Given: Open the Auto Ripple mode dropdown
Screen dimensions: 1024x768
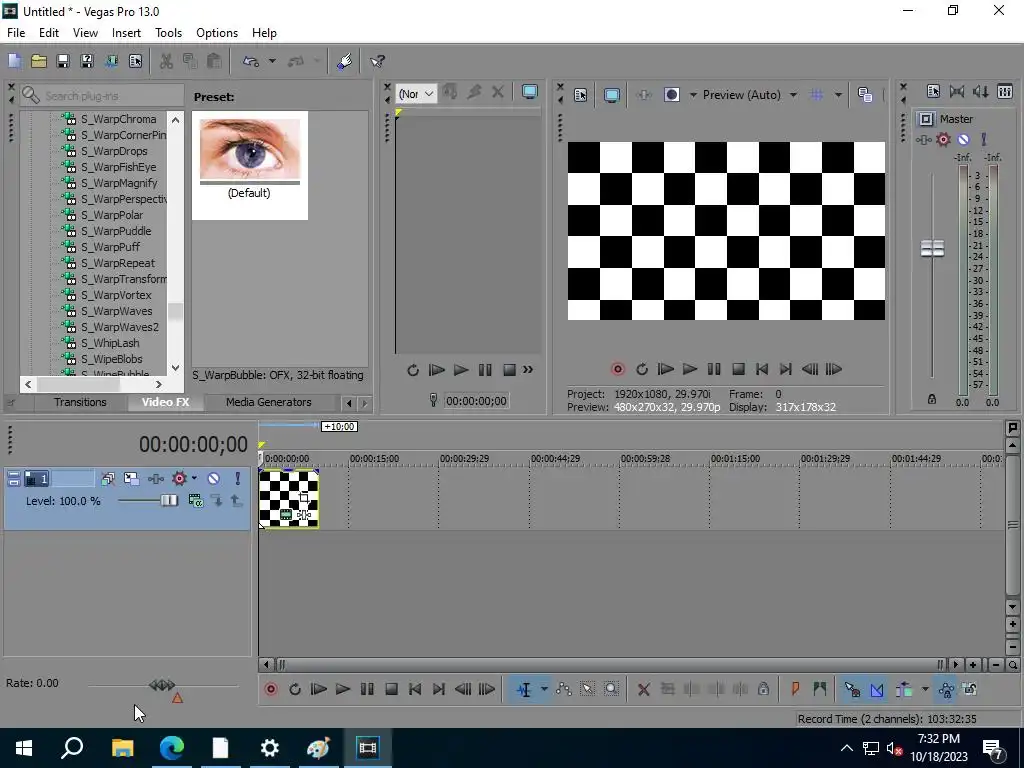Looking at the screenshot, I should [x=925, y=690].
